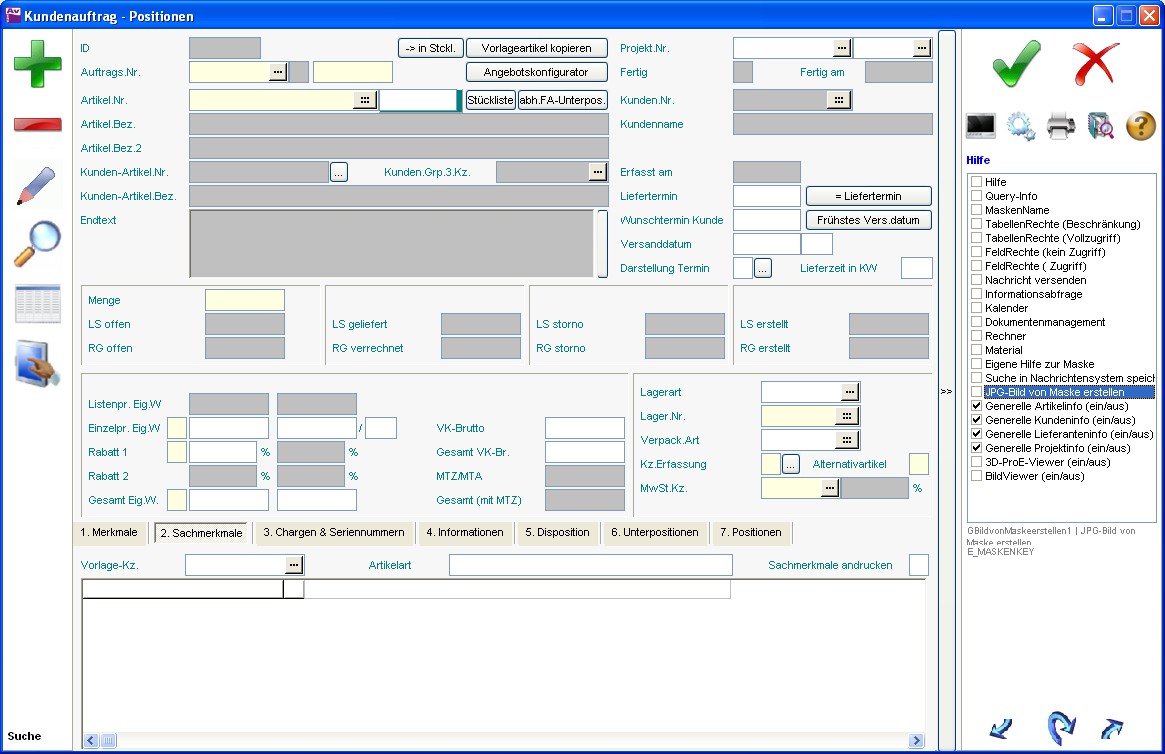Open the gear settings icon
Viewport: 1165px width, 754px height.
pyautogui.click(x=1021, y=126)
